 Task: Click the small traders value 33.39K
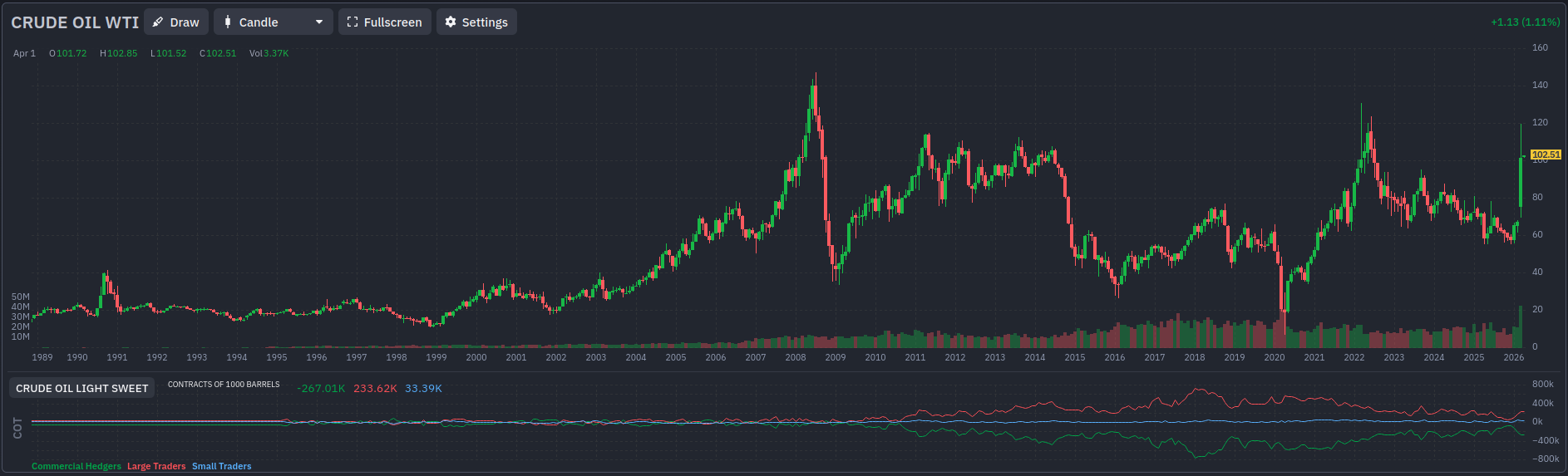click(x=423, y=388)
